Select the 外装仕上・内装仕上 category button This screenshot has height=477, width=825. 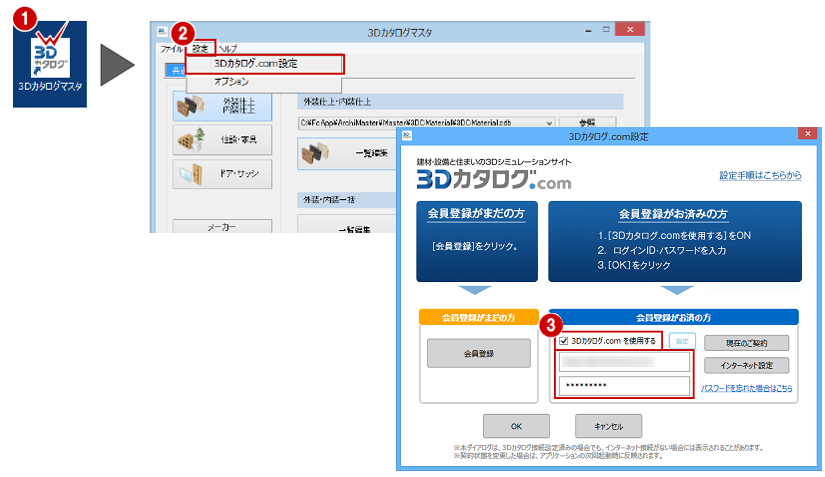pos(222,106)
